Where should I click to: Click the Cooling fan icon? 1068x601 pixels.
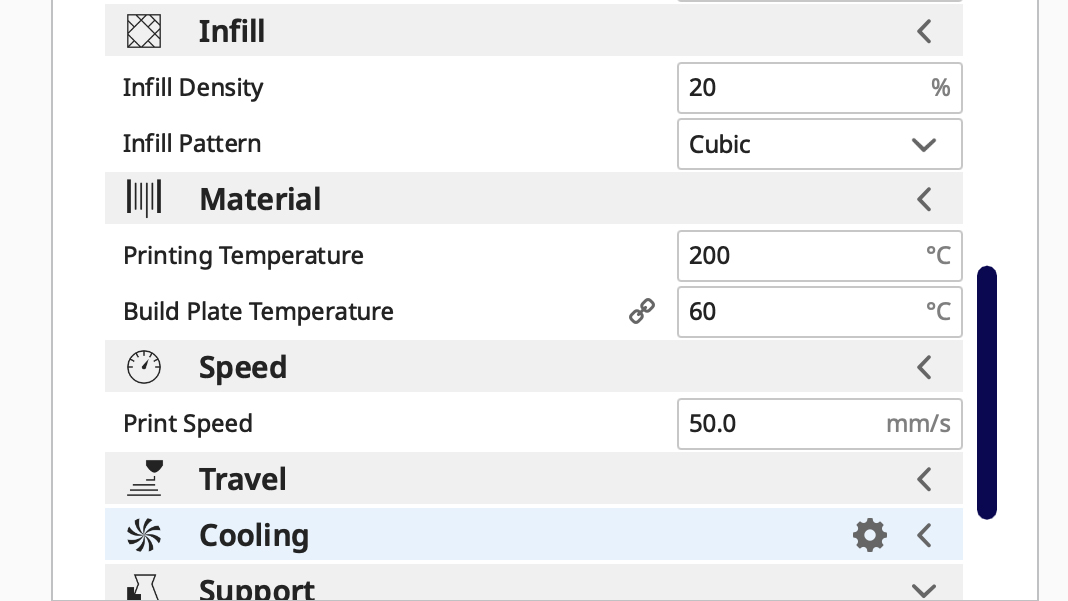pyautogui.click(x=144, y=536)
